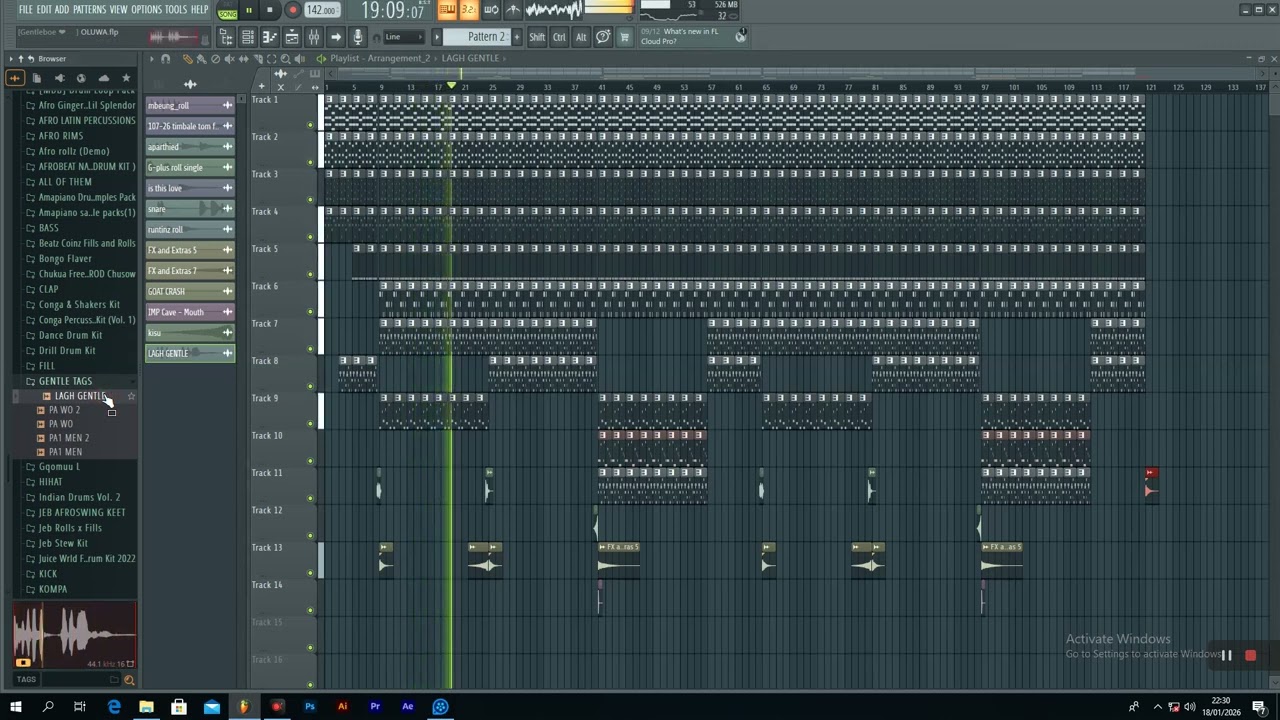Click the Windows Start button
The image size is (1280, 720).
coord(15,706)
